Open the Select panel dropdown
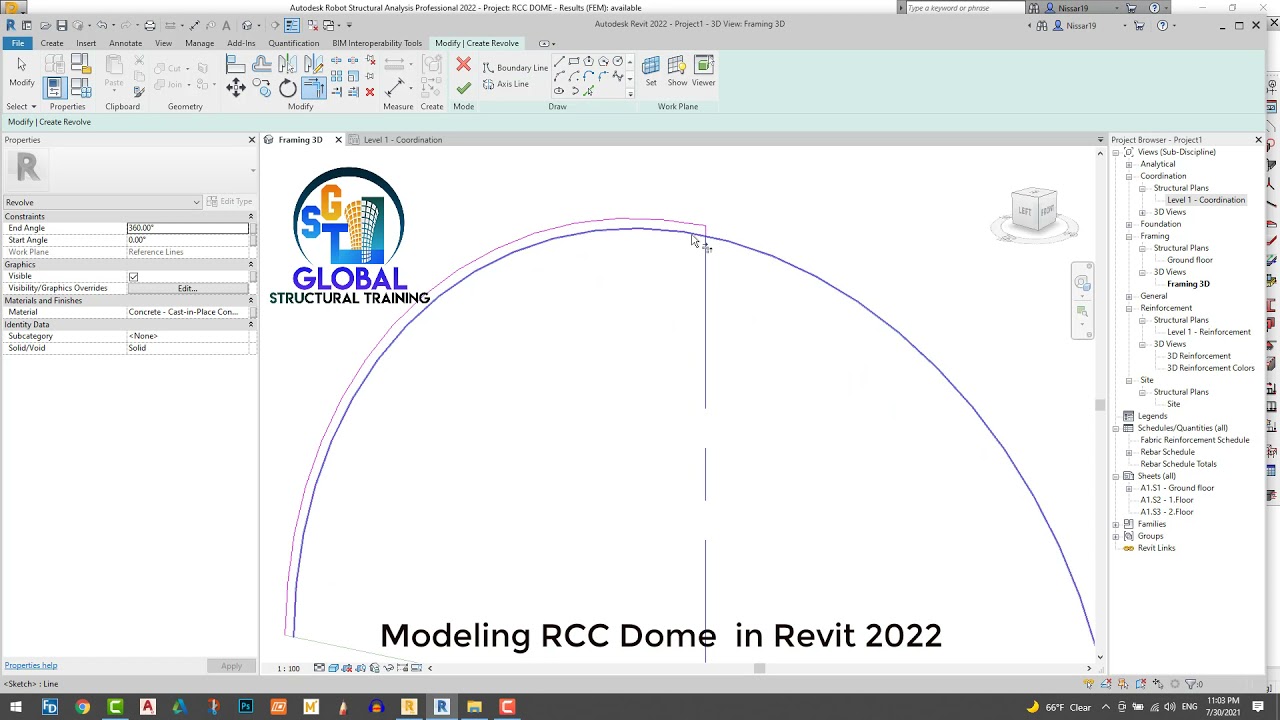 pos(21,106)
